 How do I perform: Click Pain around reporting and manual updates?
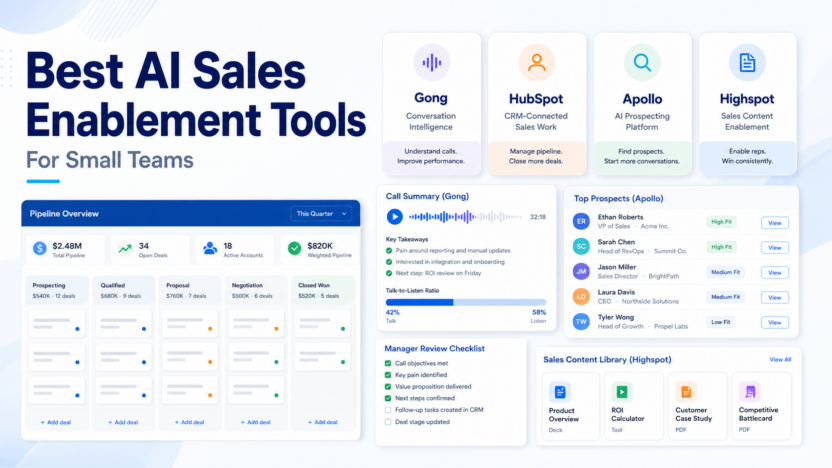pyautogui.click(x=453, y=250)
